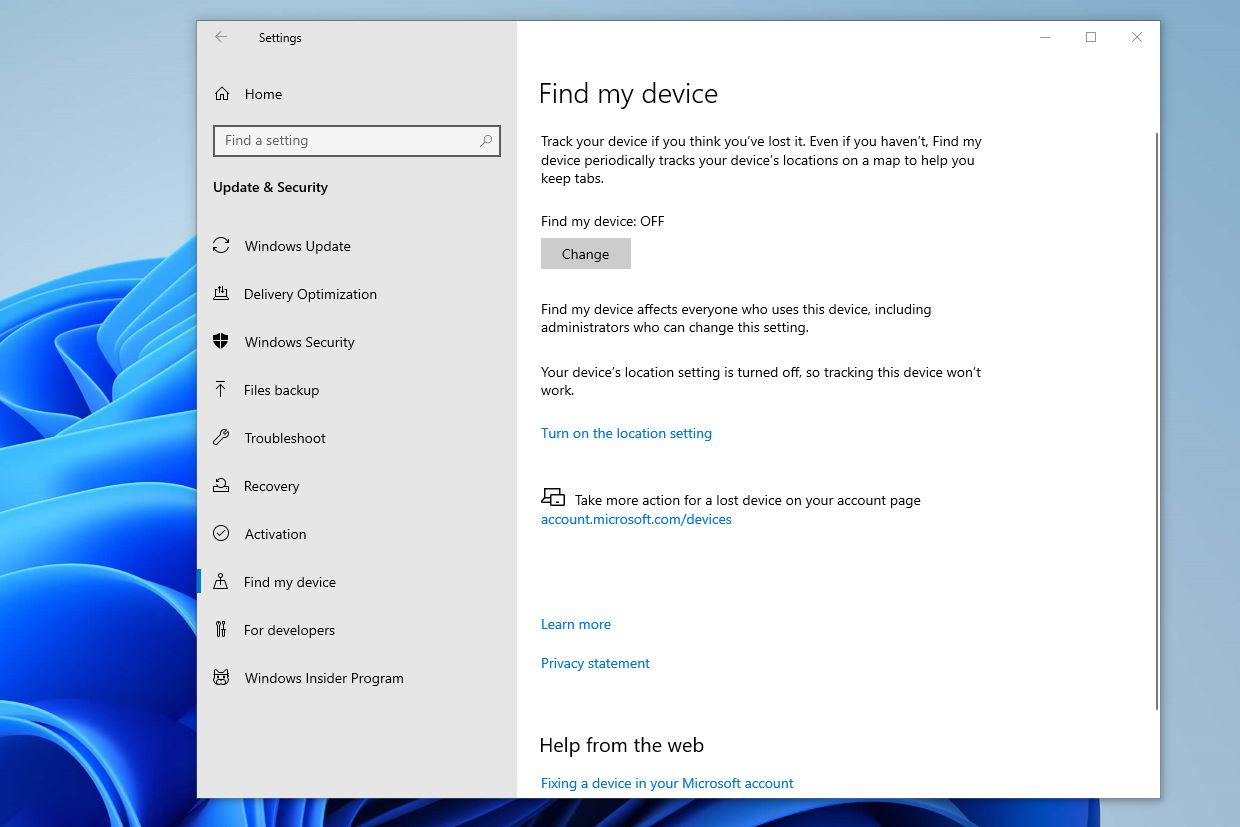The height and width of the screenshot is (827, 1240).
Task: Click the Files backup arrow icon
Action: (221, 390)
